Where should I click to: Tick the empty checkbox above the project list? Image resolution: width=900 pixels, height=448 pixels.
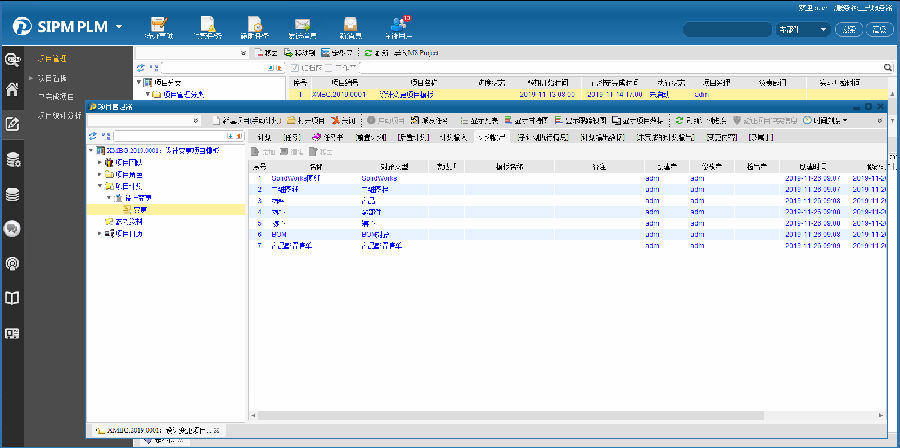[328, 67]
